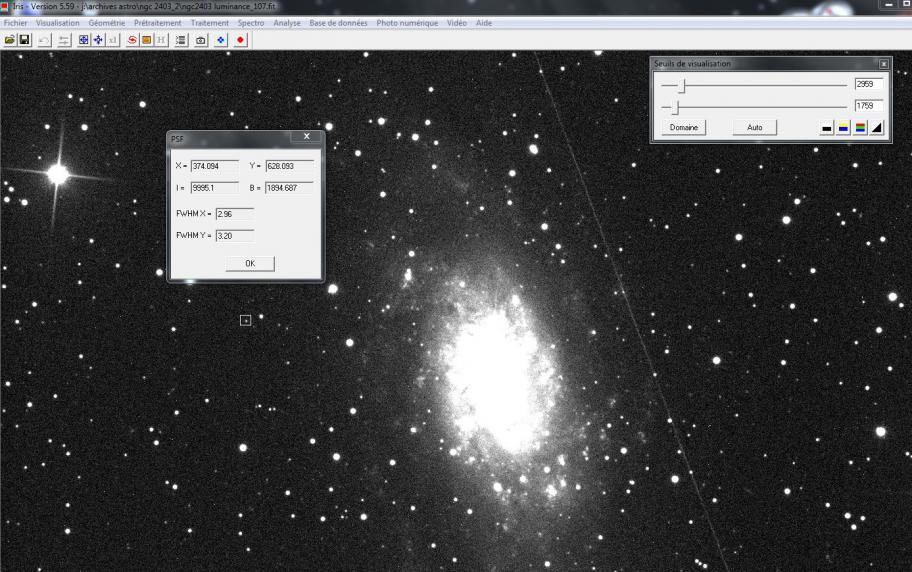Open the Traitement menu
Screen dimensions: 912x572
209,23
